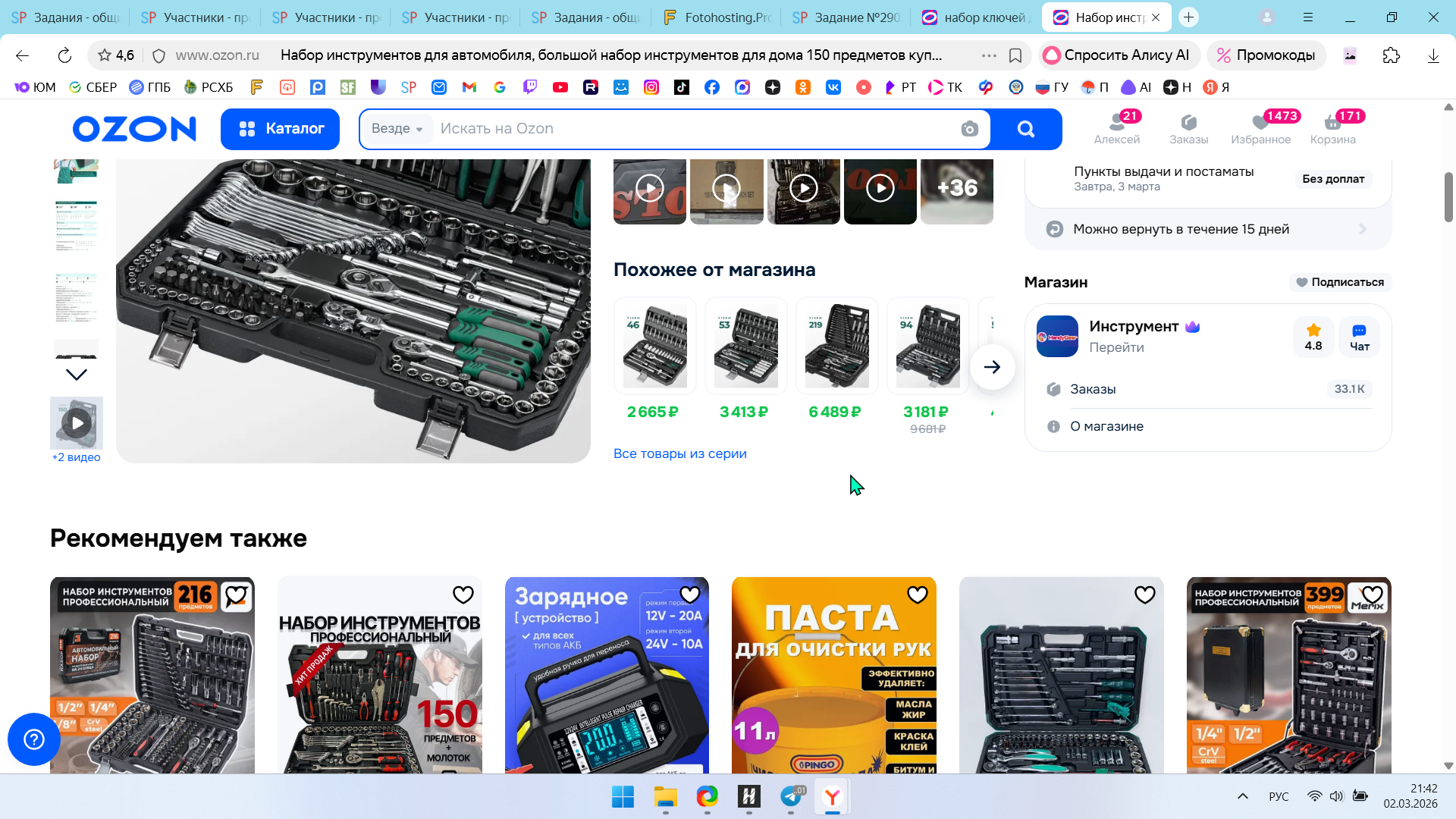
Task: Click the camera image search icon
Action: (x=969, y=129)
